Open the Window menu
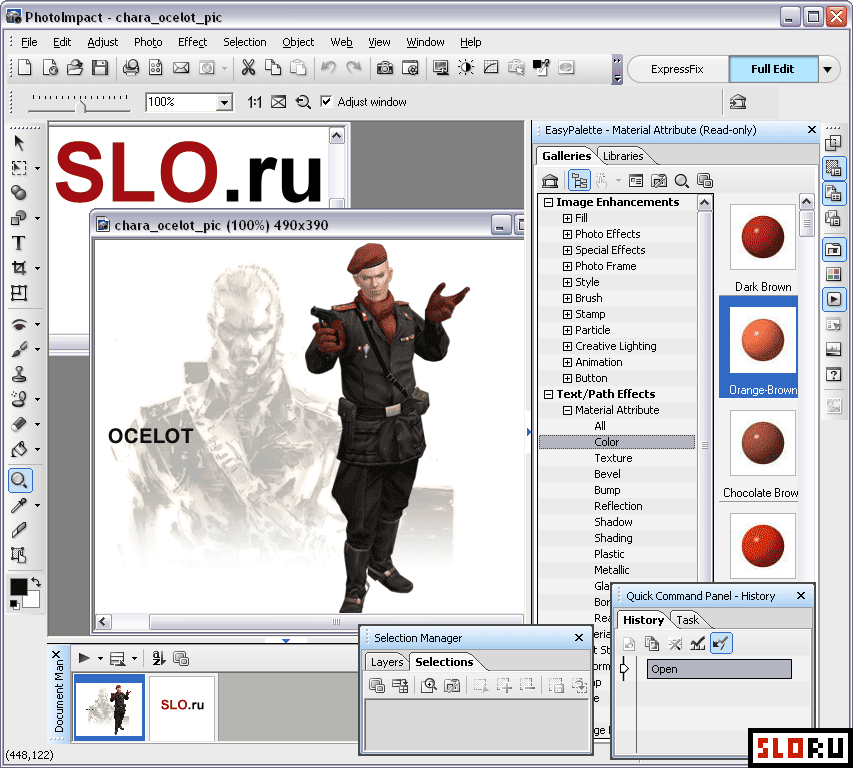The width and height of the screenshot is (853, 768). [425, 42]
